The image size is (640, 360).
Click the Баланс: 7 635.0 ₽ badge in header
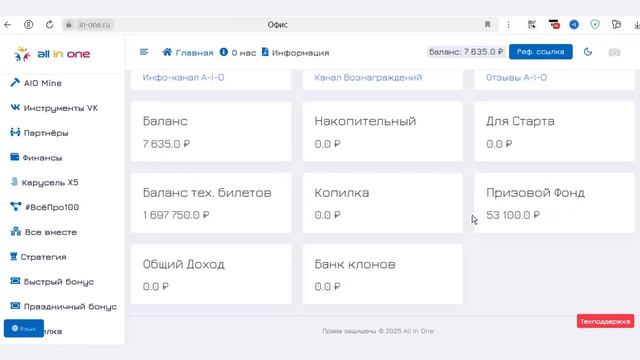[466, 52]
